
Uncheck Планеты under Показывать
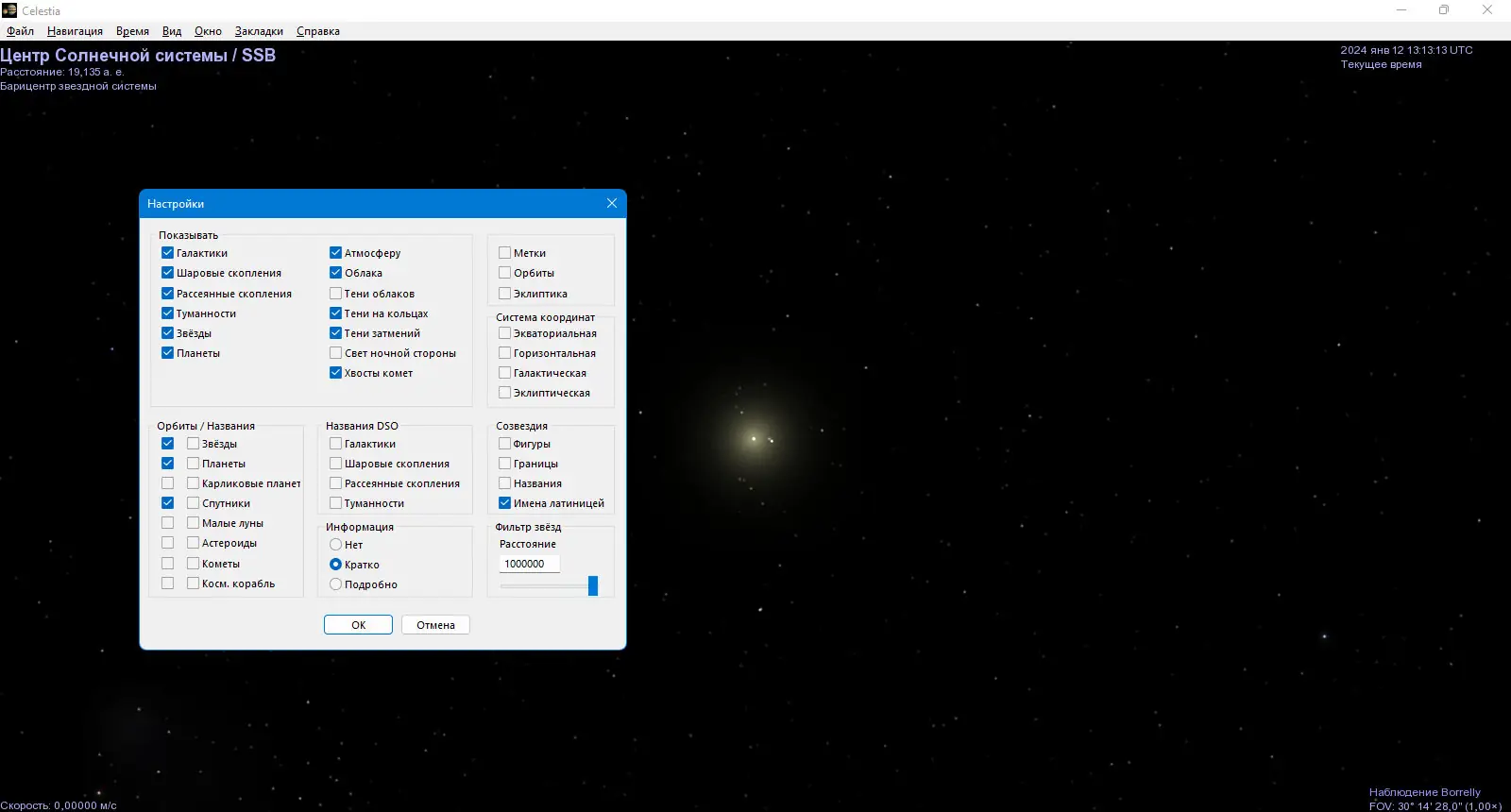[167, 353]
